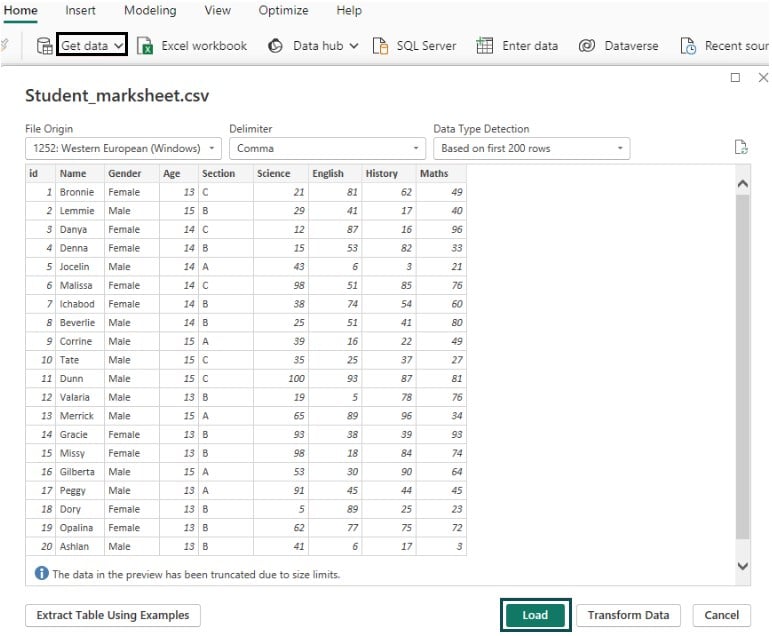772x636 pixels.
Task: Click the SQL Server icon
Action: 380,46
